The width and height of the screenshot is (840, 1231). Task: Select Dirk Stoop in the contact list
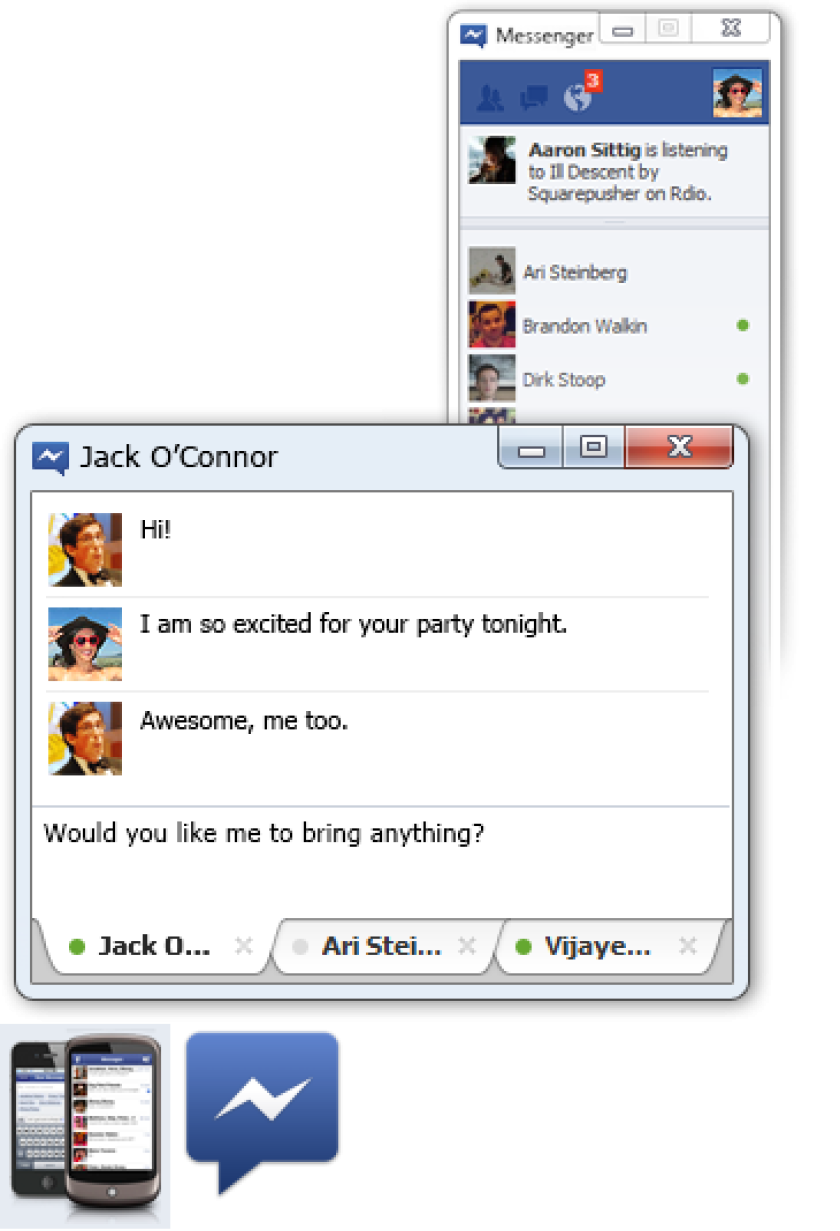[x=613, y=379]
